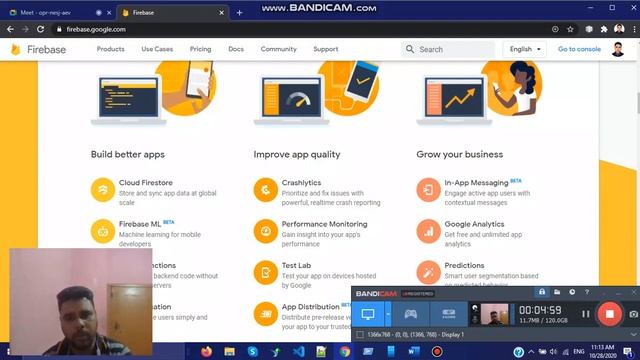Click the Predictions wand icon
The height and width of the screenshot is (360, 640).
(428, 273)
